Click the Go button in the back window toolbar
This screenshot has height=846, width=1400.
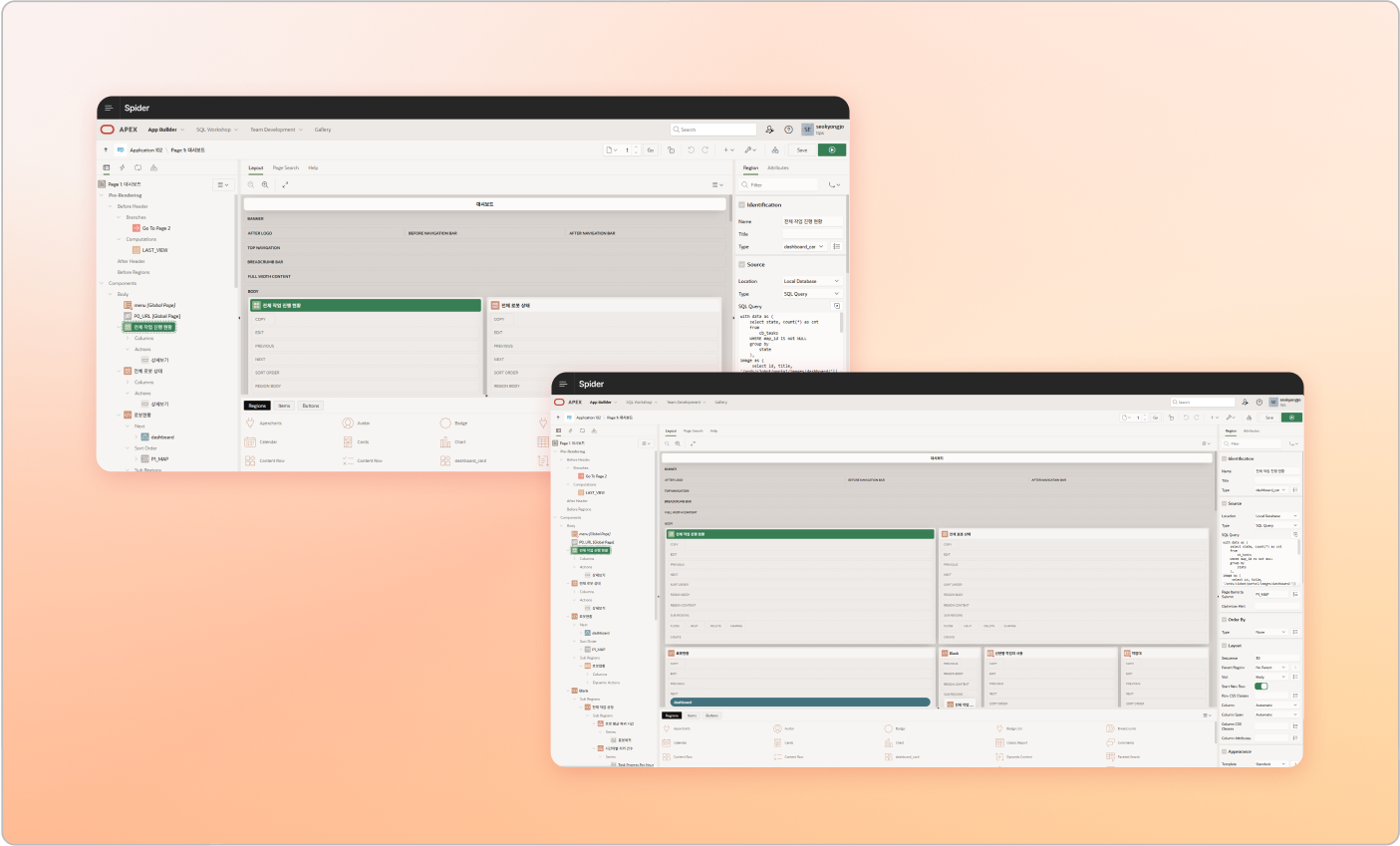click(x=651, y=149)
